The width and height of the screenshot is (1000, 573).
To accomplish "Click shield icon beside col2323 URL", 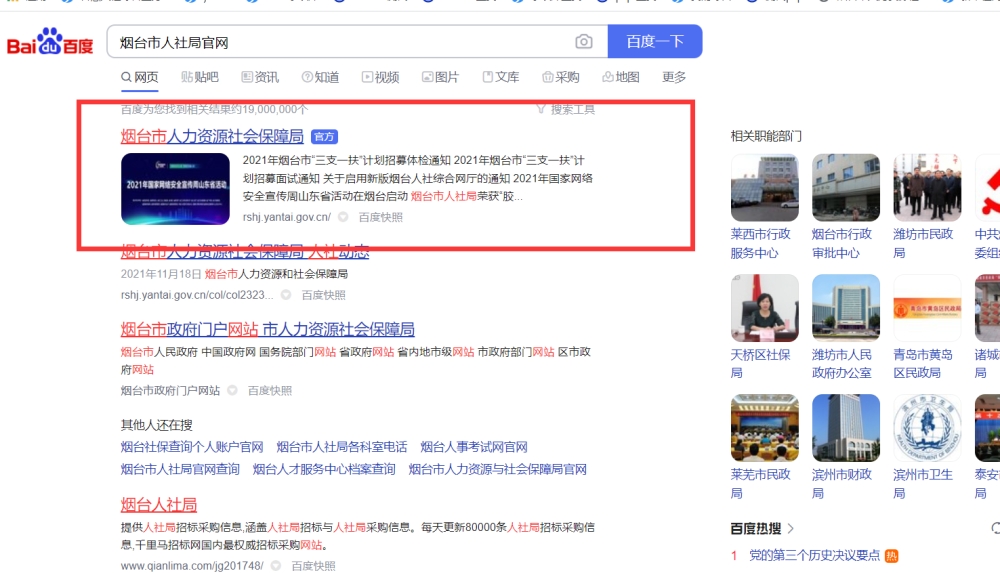I will (286, 295).
